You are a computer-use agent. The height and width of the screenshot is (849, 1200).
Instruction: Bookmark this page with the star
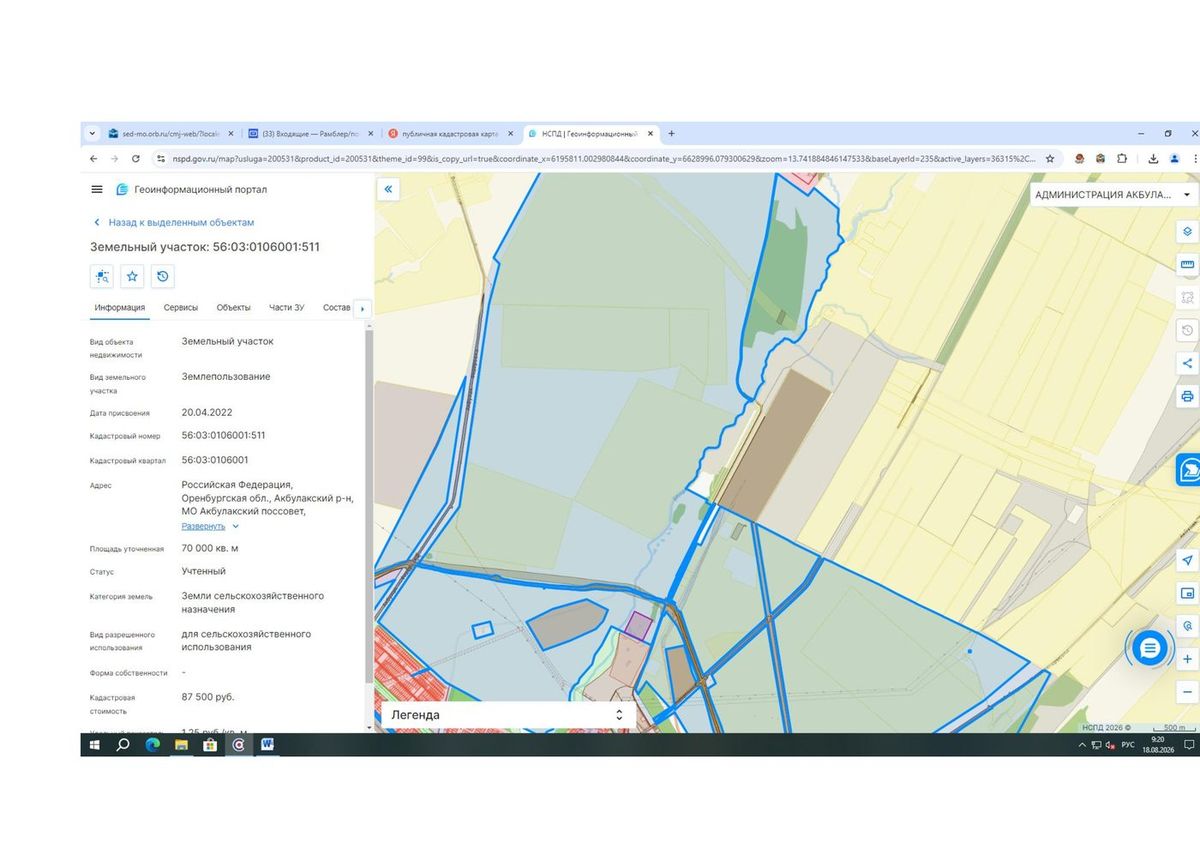coord(1049,158)
